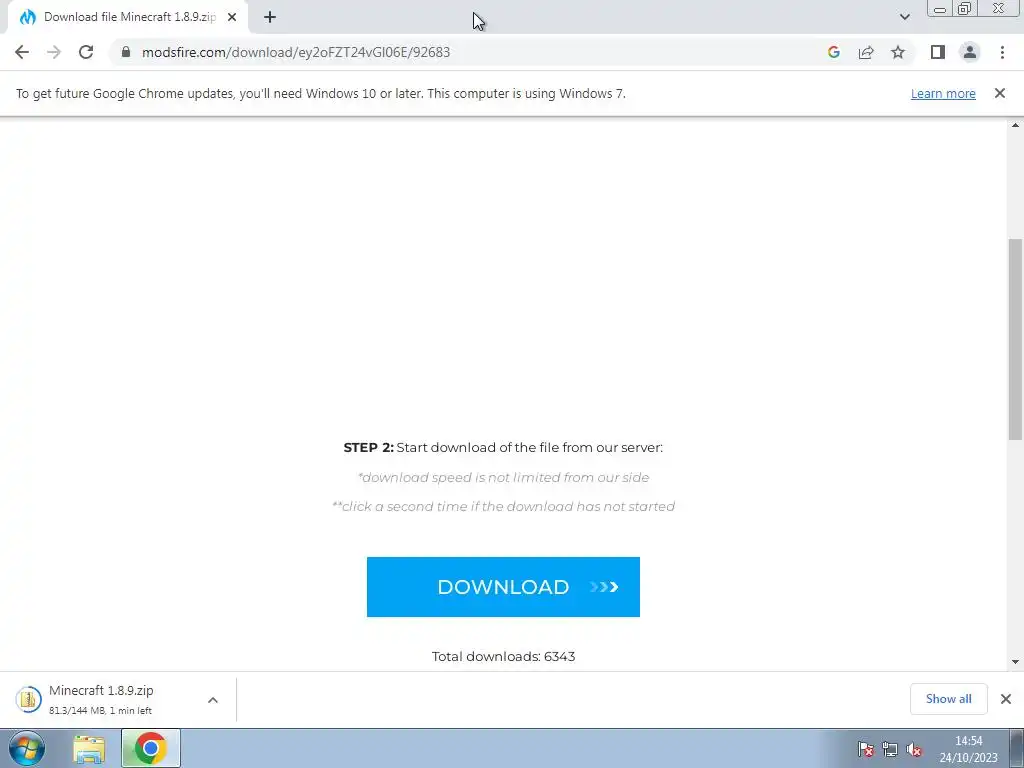Open the Chrome profile avatar
The width and height of the screenshot is (1024, 768).
(970, 52)
